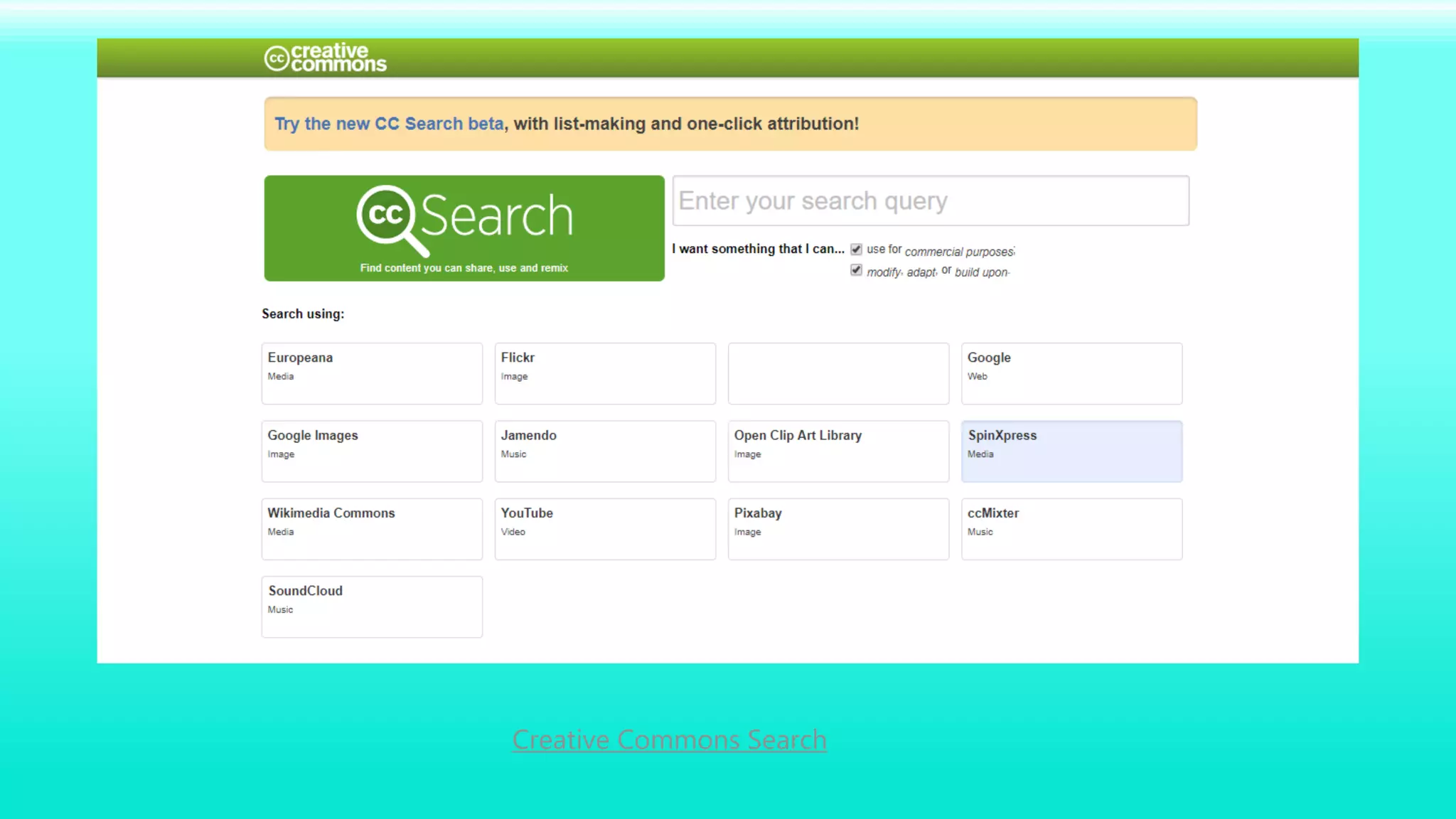Click the Creative Commons Search link at bottom
The image size is (1456, 819).
(x=669, y=739)
